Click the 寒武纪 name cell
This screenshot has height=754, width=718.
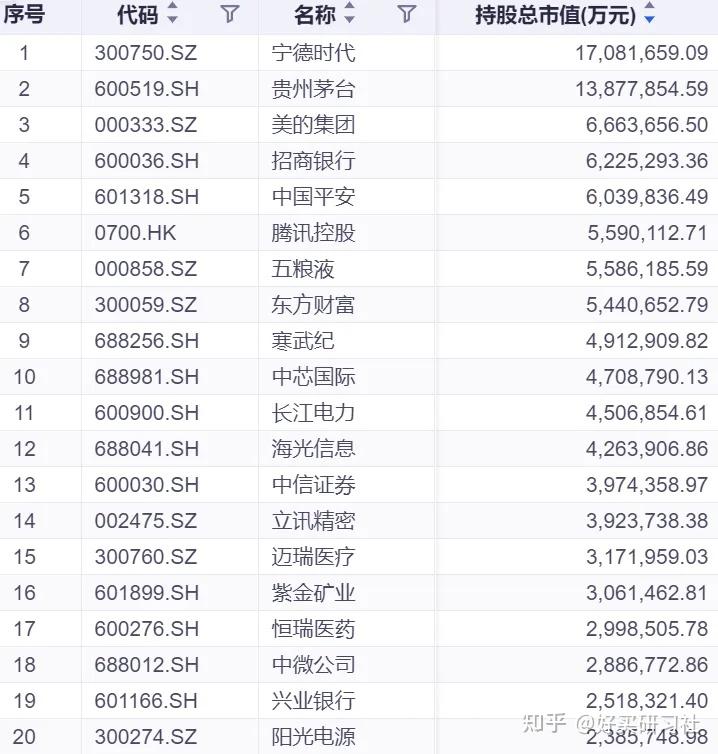[302, 341]
